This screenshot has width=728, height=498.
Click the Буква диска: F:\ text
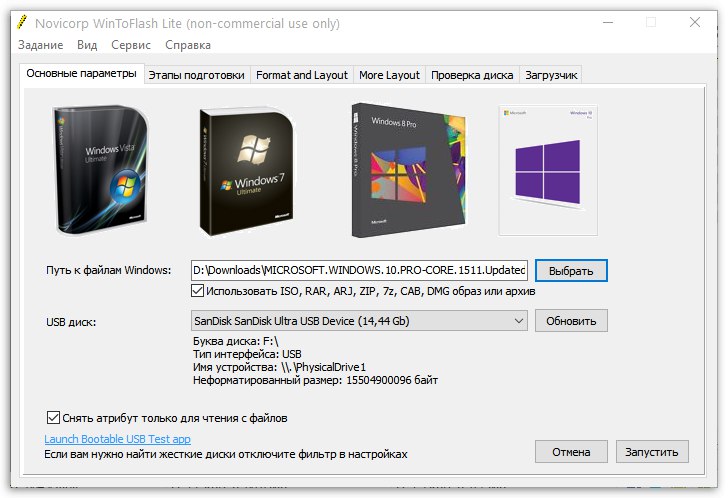click(235, 341)
